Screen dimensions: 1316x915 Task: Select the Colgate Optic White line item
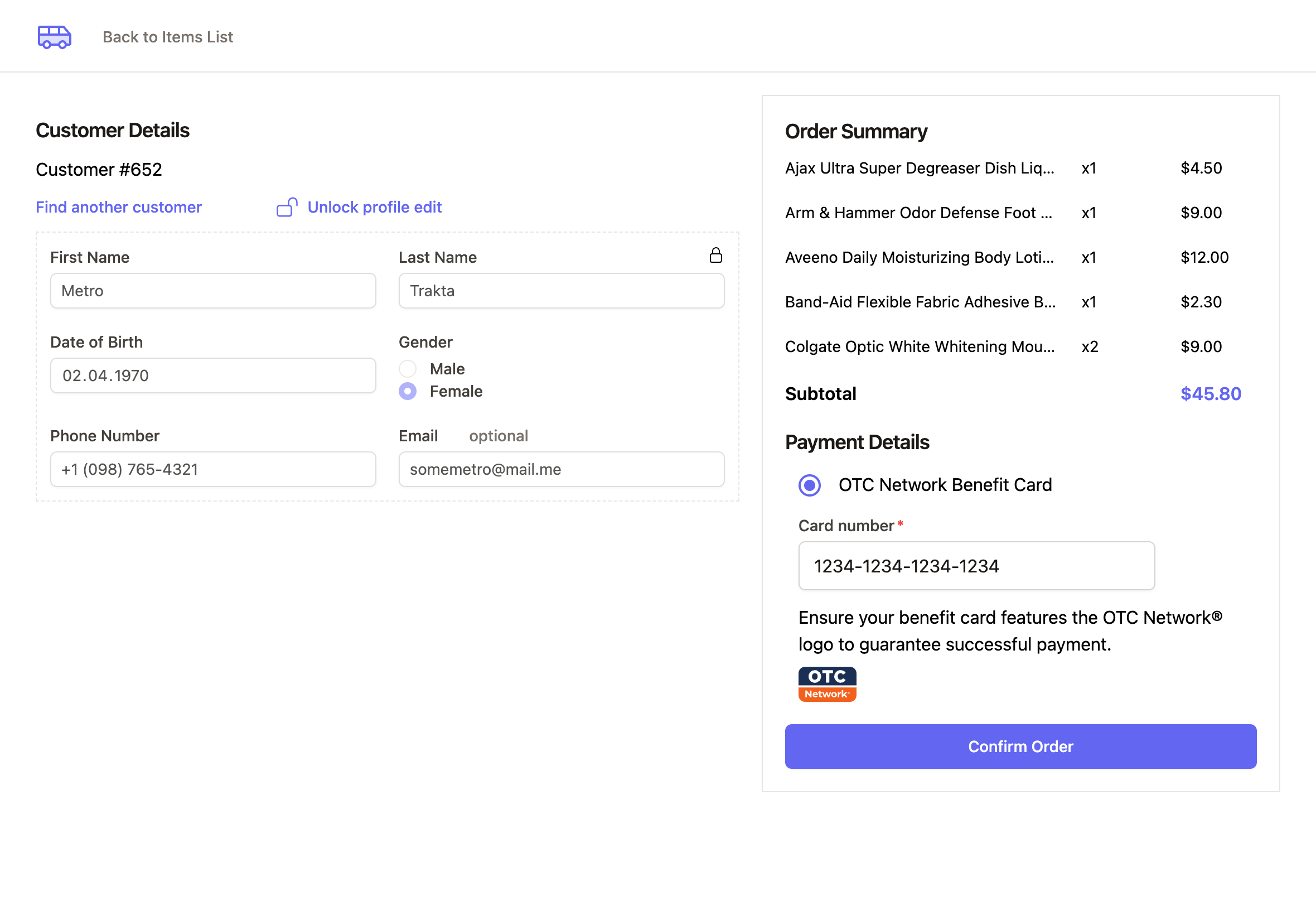click(919, 346)
